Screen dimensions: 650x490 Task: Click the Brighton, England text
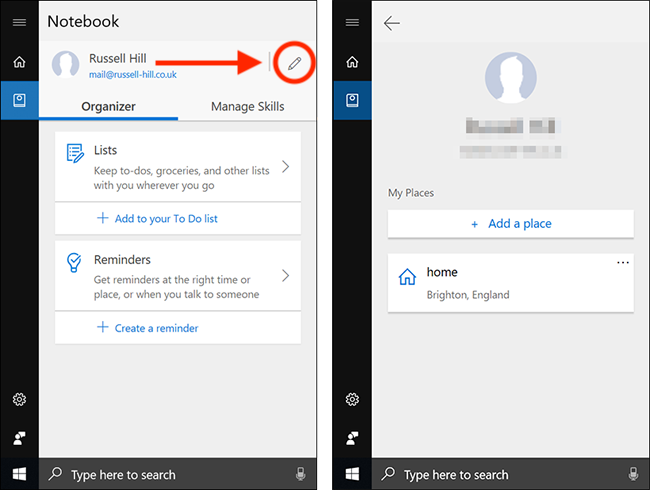[x=468, y=295]
